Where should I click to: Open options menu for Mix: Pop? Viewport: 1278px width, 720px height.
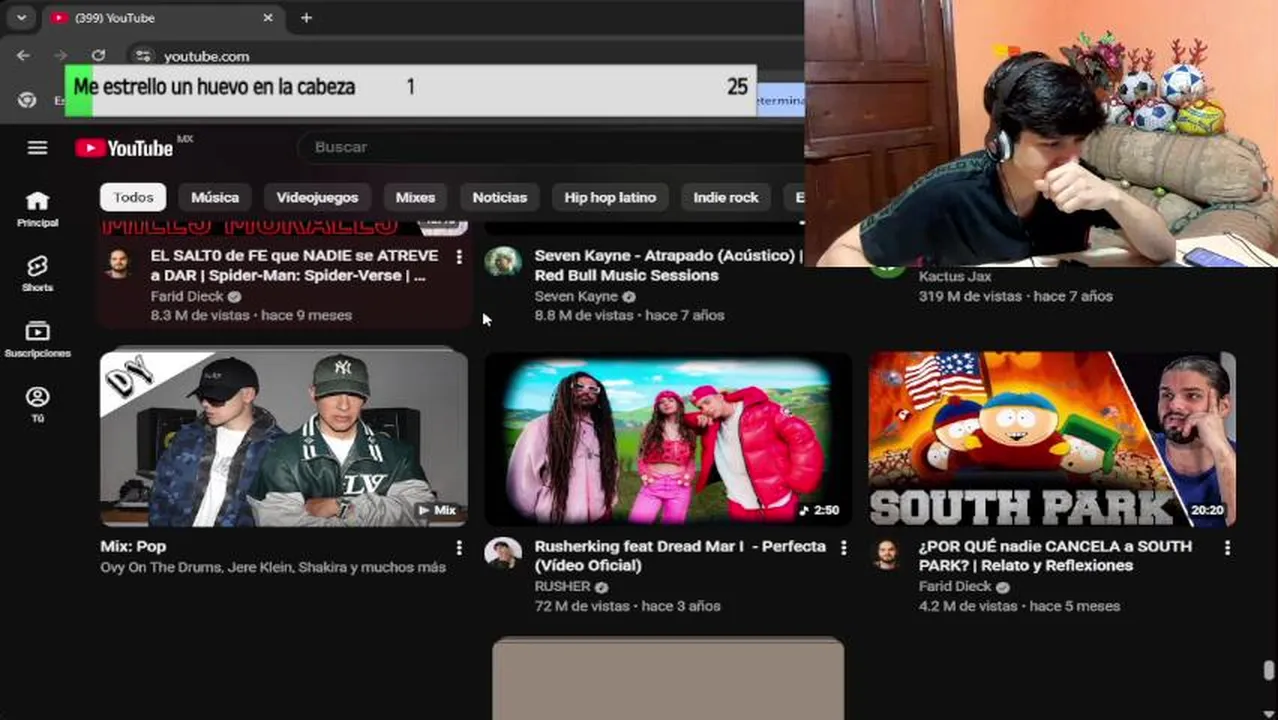(x=459, y=548)
